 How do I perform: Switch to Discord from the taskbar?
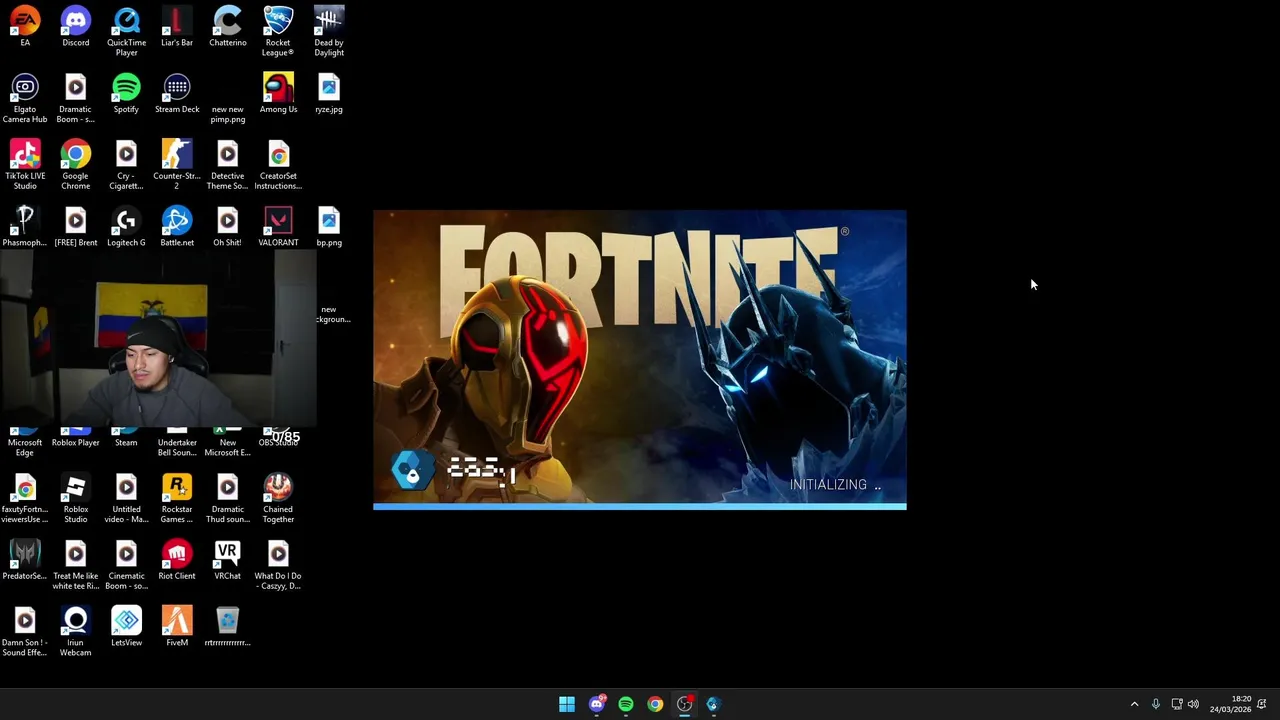[597, 704]
